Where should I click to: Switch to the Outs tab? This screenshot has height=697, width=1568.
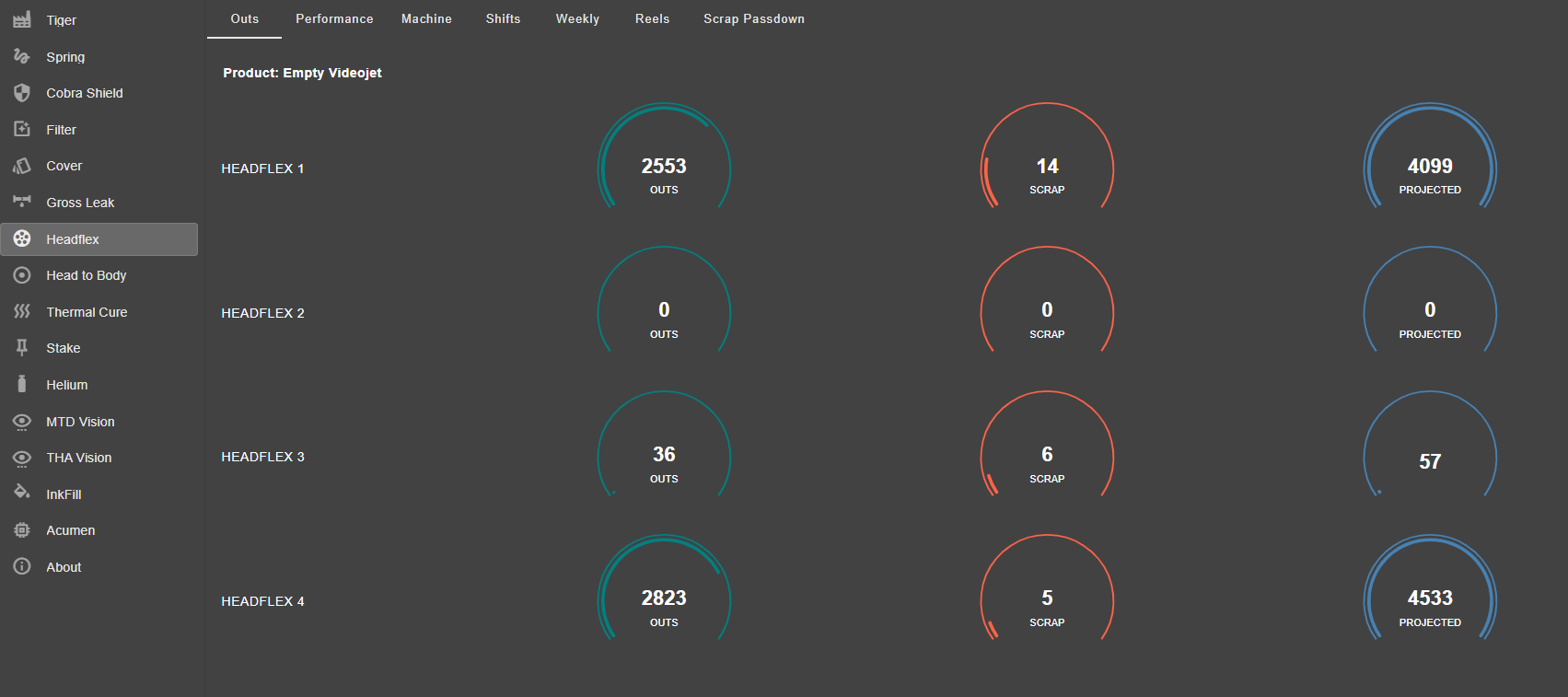[244, 18]
